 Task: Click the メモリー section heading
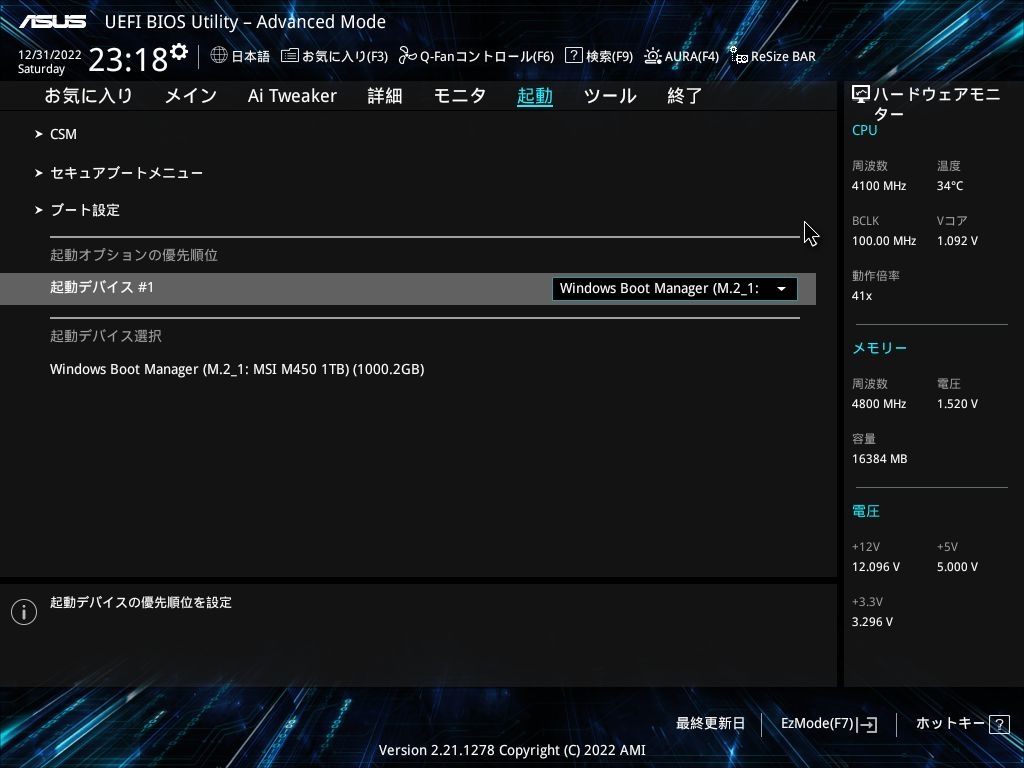(x=879, y=348)
